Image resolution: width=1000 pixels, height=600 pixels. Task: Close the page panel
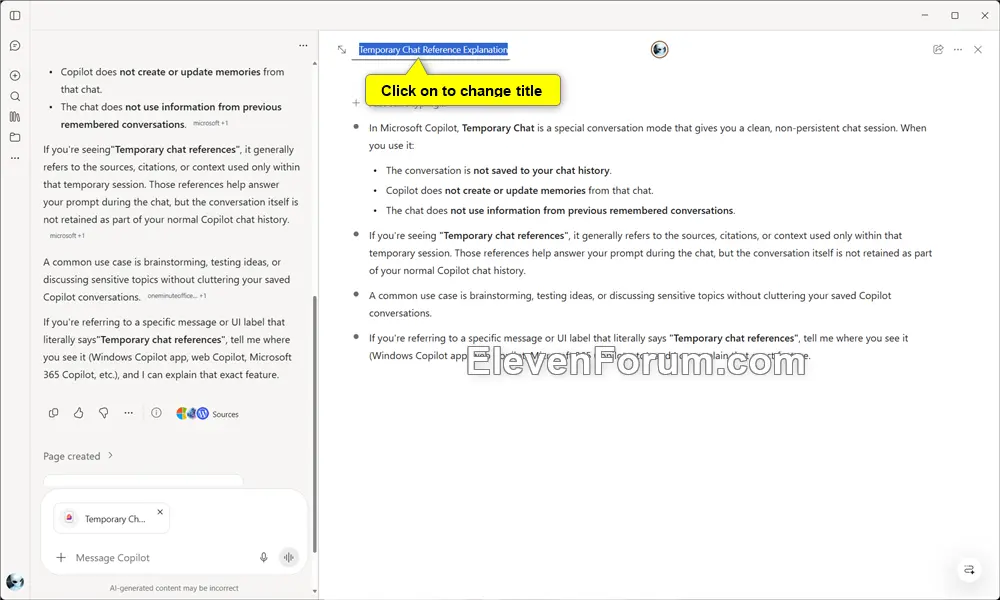pyautogui.click(x=978, y=49)
